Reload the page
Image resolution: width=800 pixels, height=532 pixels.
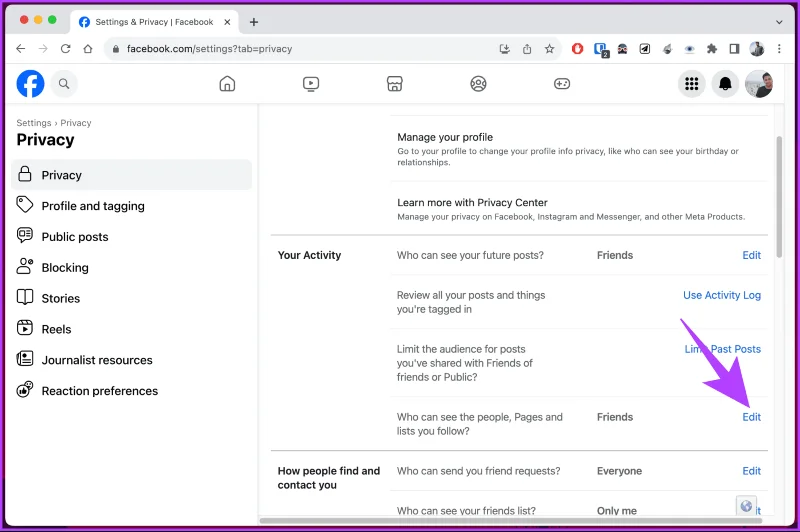[x=65, y=49]
